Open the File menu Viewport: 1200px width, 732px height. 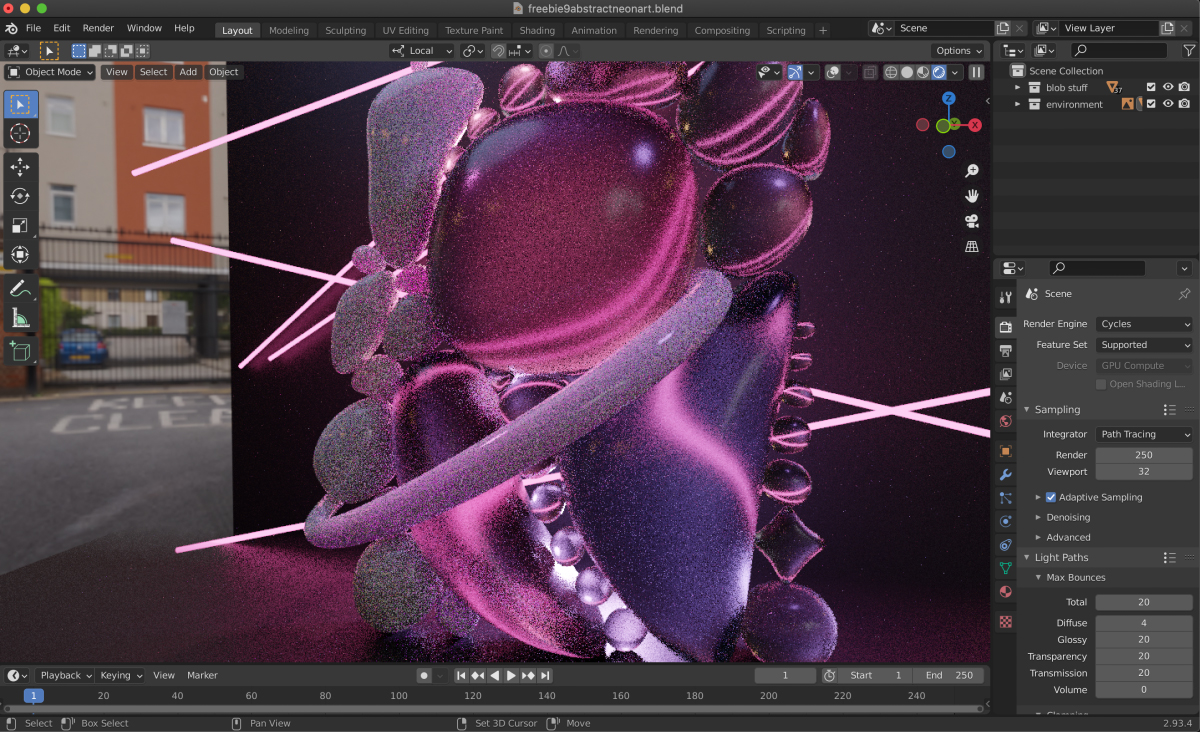(x=33, y=28)
